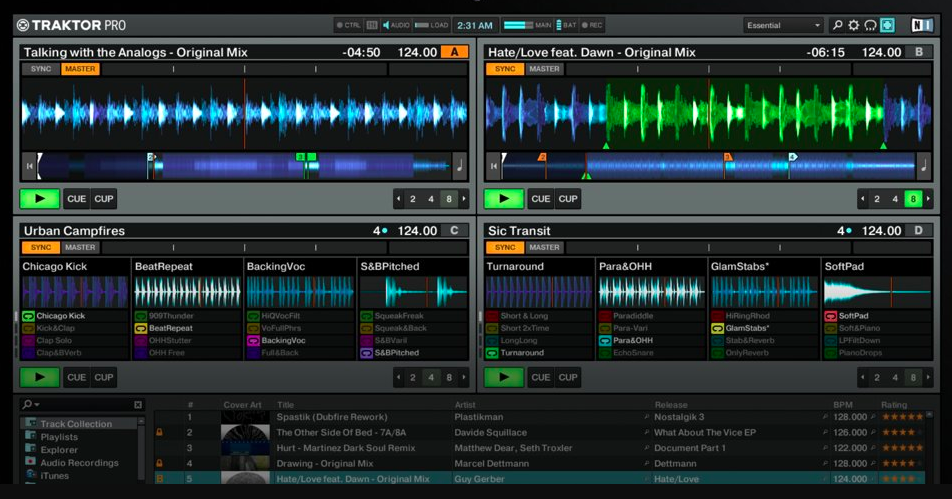Click the CTRL indicator in the header
The width and height of the screenshot is (952, 499).
(348, 25)
